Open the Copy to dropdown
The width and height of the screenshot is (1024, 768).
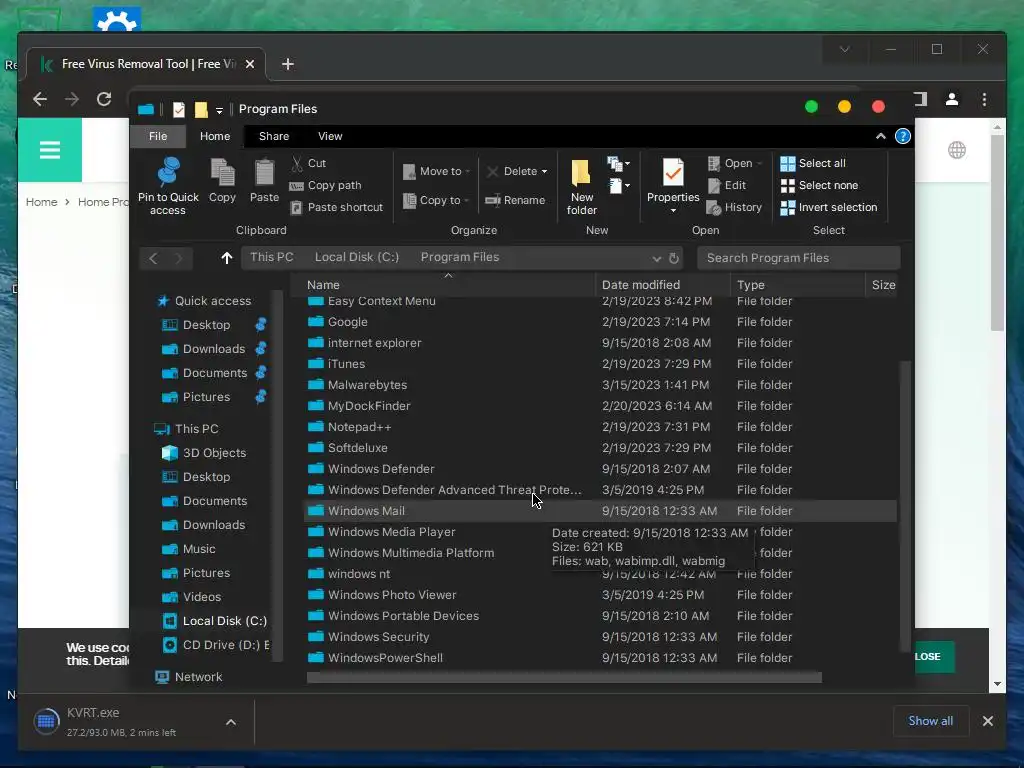436,200
